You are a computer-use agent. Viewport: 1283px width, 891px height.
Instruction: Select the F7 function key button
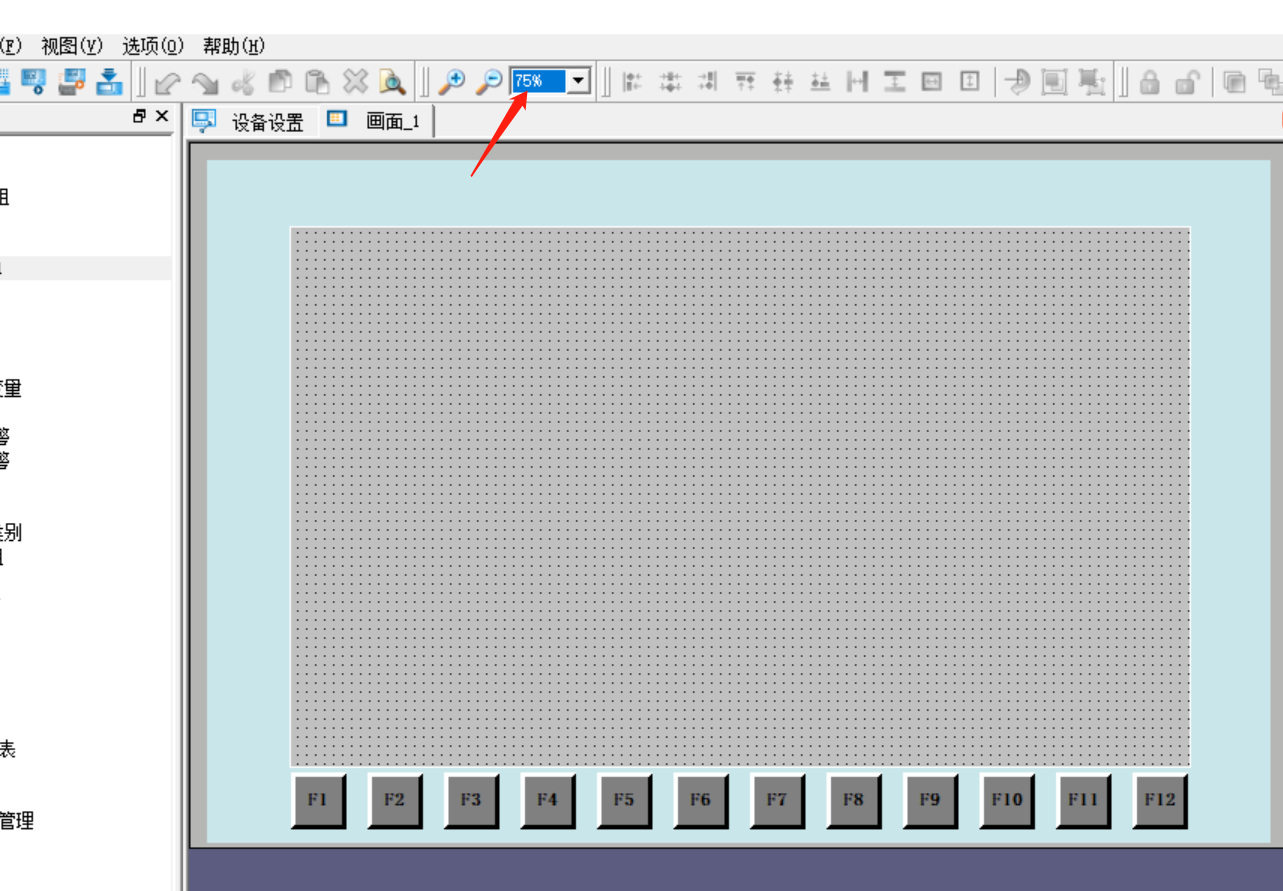[x=777, y=800]
